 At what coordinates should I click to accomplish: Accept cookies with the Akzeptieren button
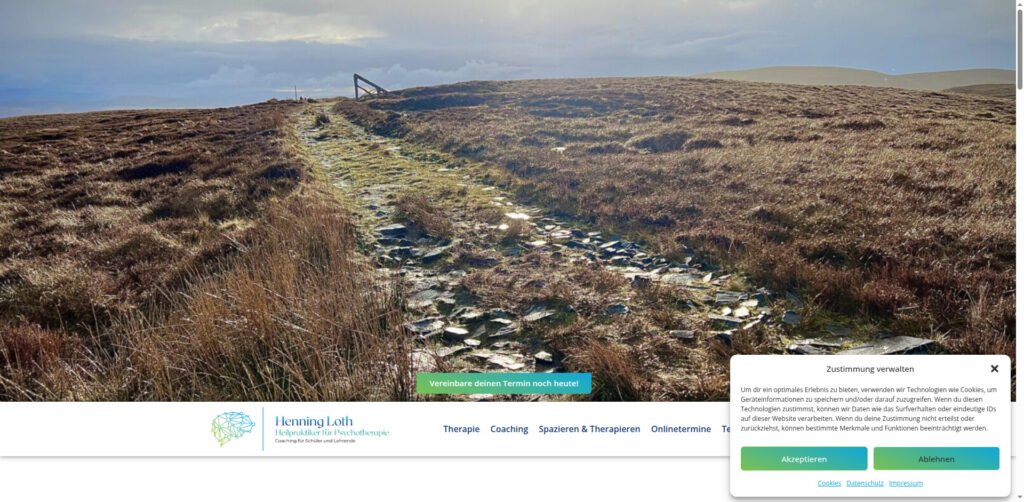pyautogui.click(x=804, y=459)
